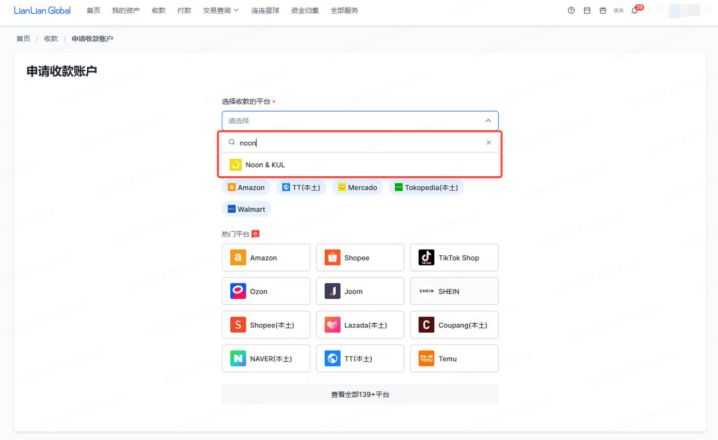Select the Shopee platform card label
The height and width of the screenshot is (440, 718).
tap(357, 258)
